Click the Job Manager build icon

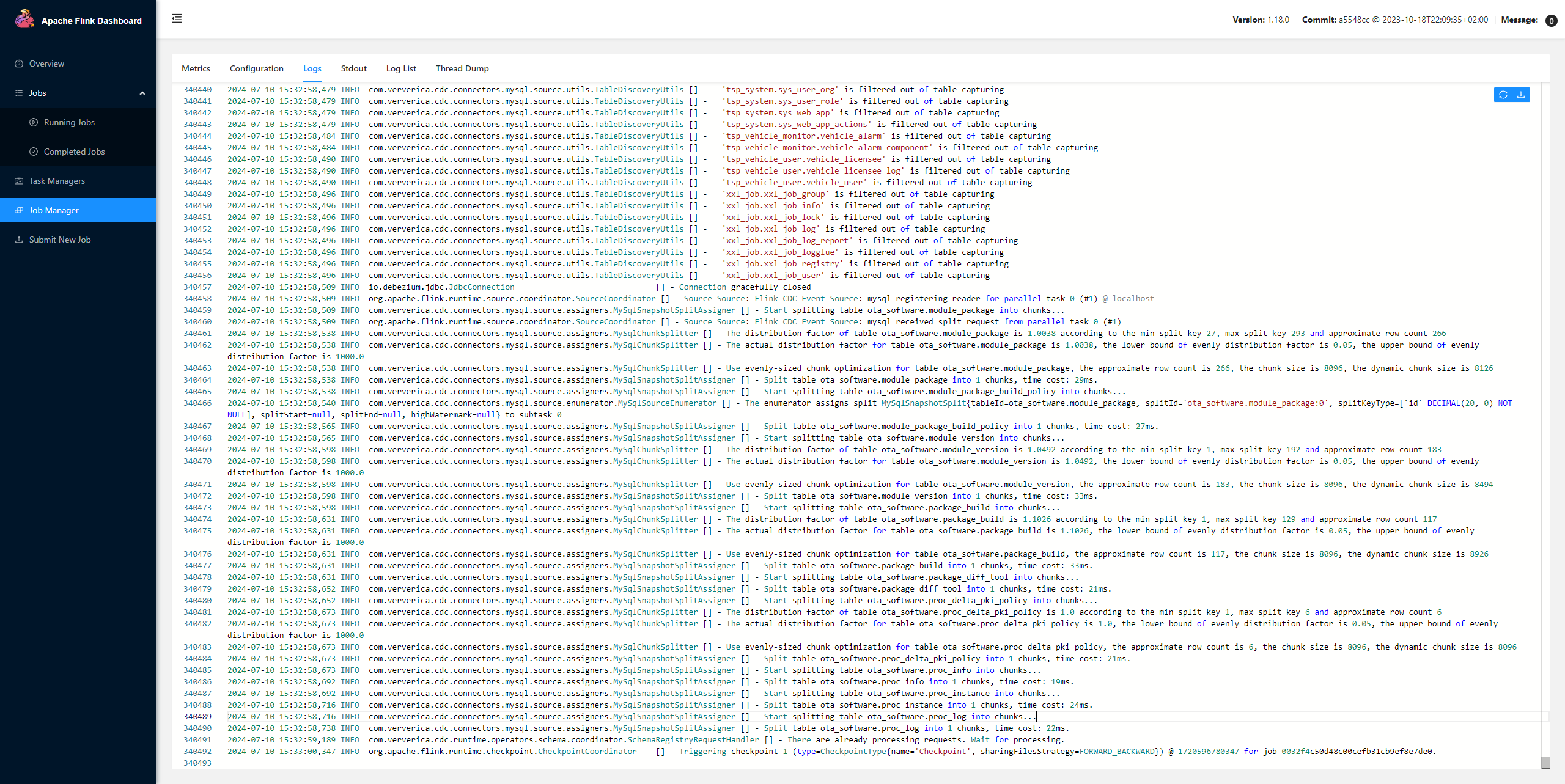click(19, 210)
